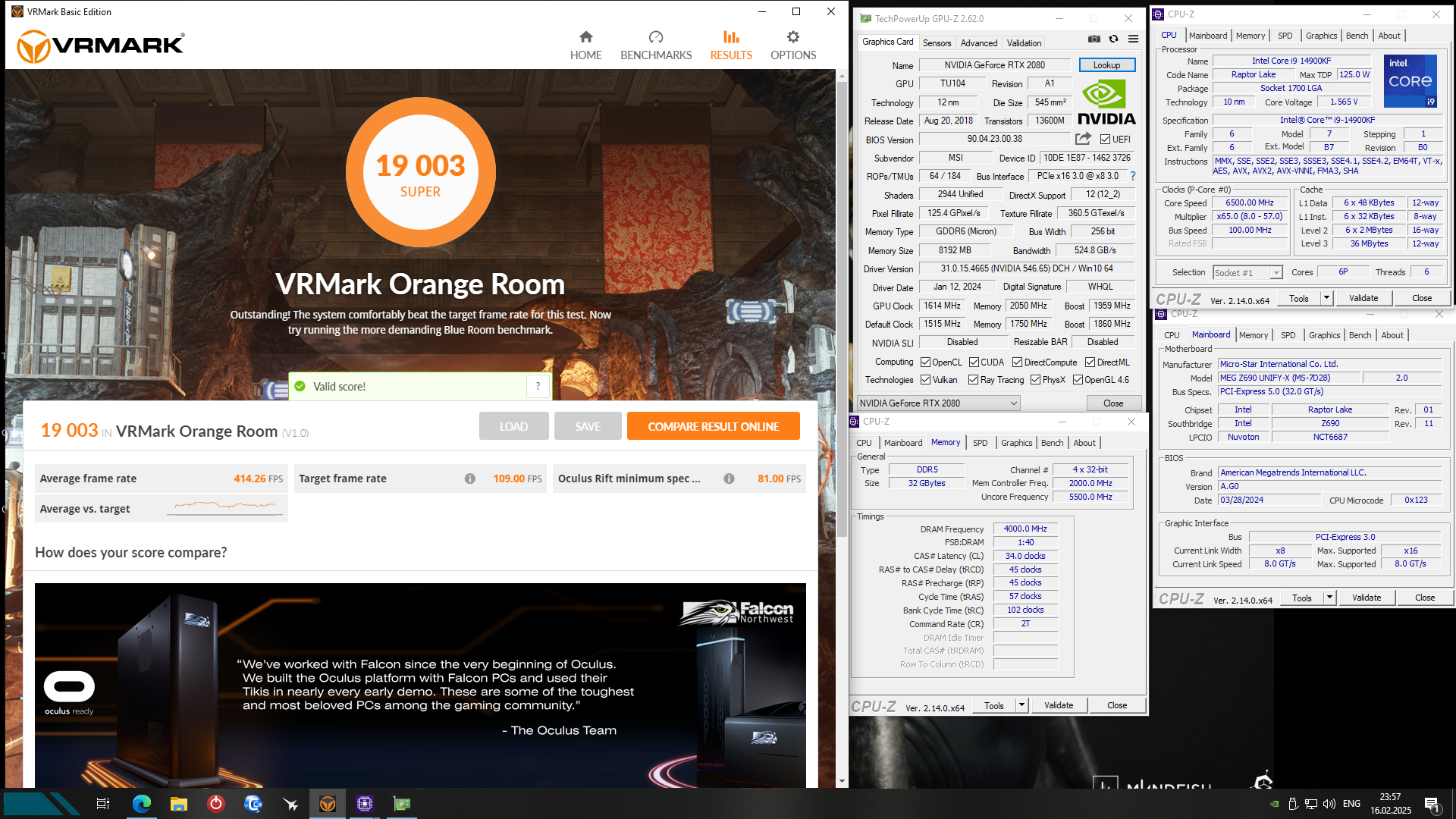Click the Lookup button in GPU-Z
This screenshot has width=1456, height=819.
point(1106,65)
